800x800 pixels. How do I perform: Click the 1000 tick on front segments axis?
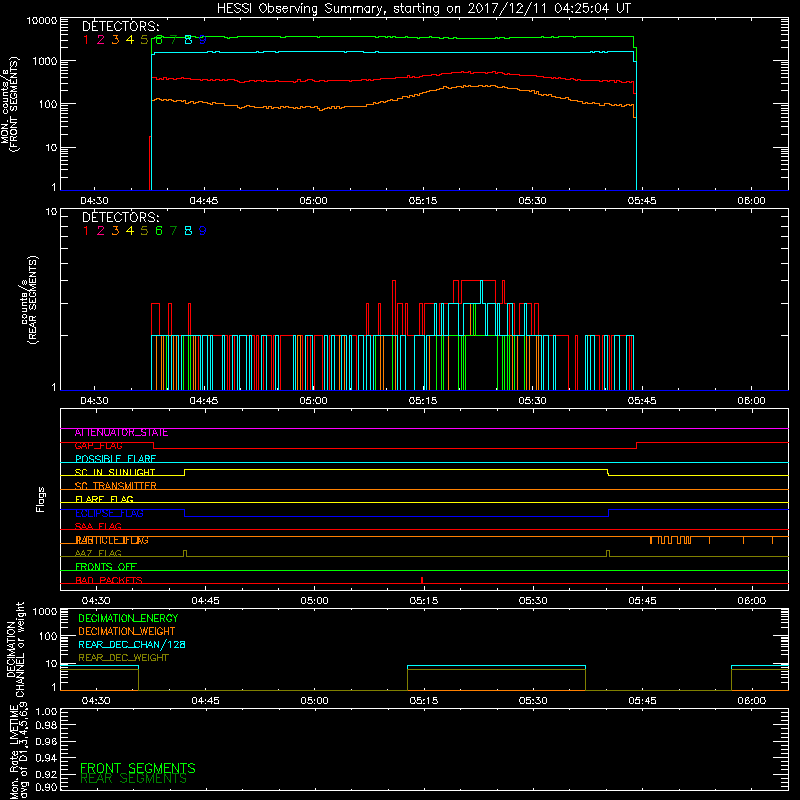click(45, 61)
